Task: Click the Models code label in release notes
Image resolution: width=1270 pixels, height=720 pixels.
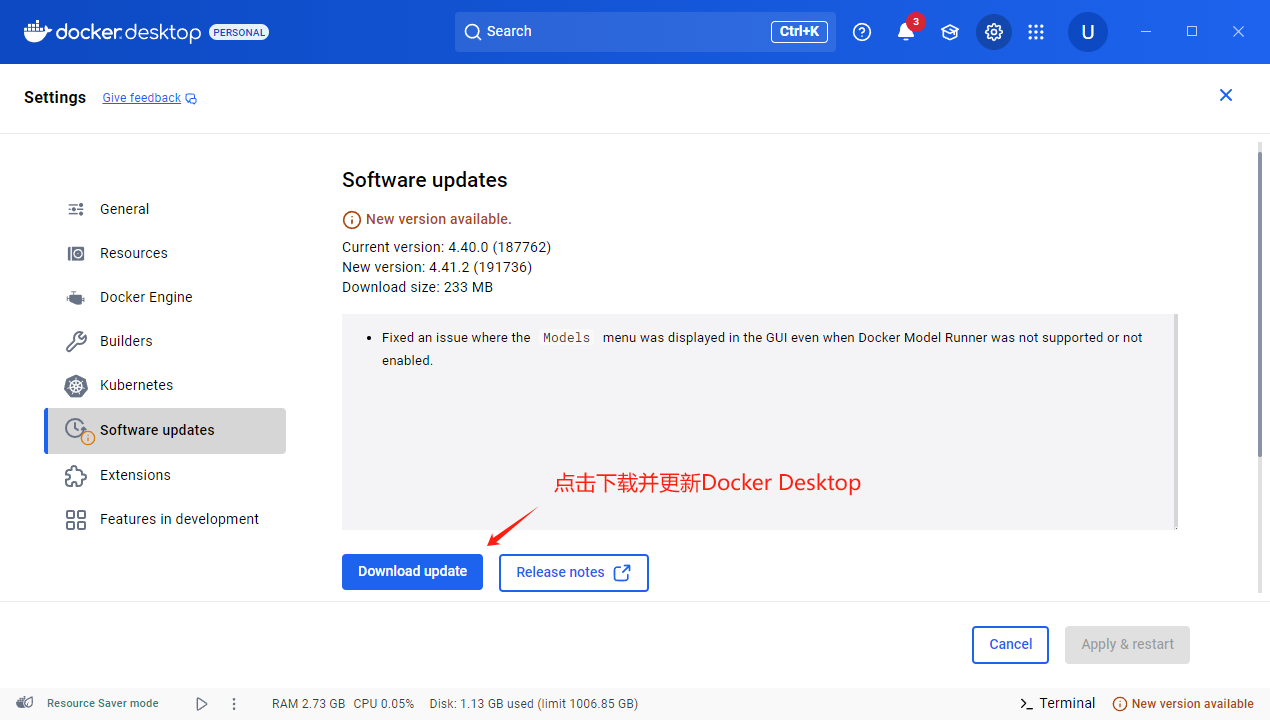Action: pos(566,338)
